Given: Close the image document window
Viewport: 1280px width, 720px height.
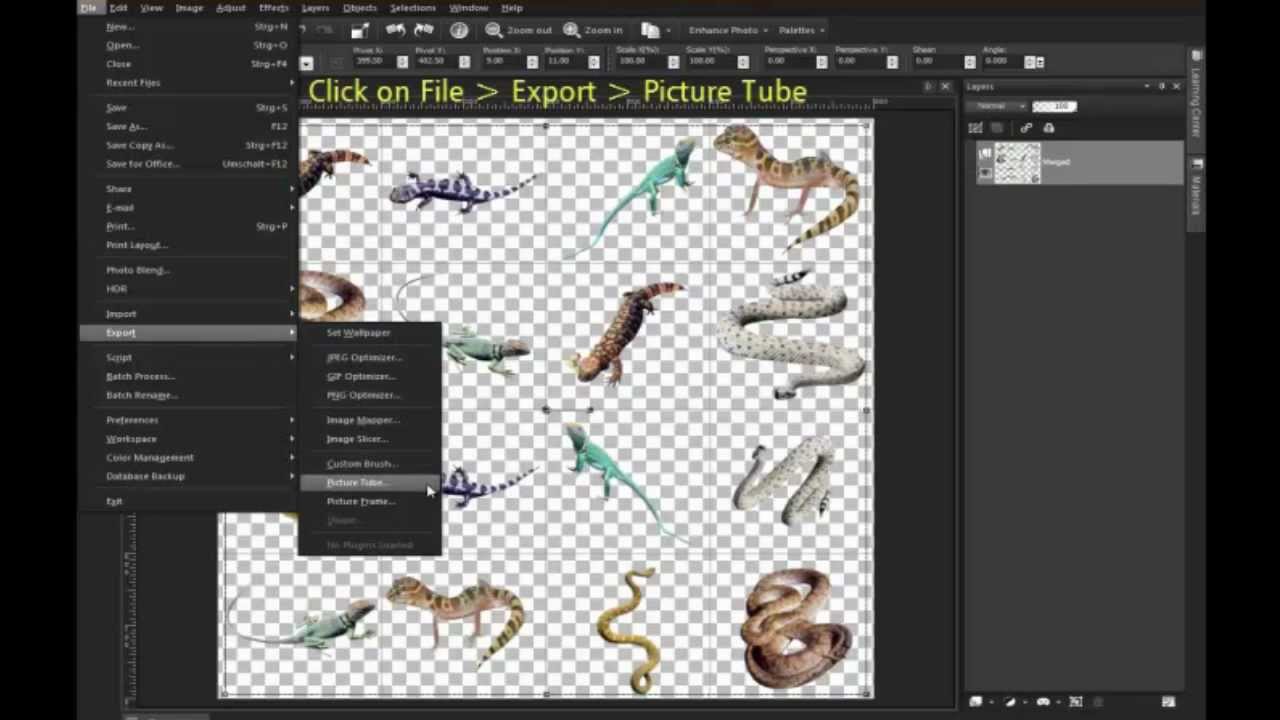Looking at the screenshot, I should click(x=945, y=87).
